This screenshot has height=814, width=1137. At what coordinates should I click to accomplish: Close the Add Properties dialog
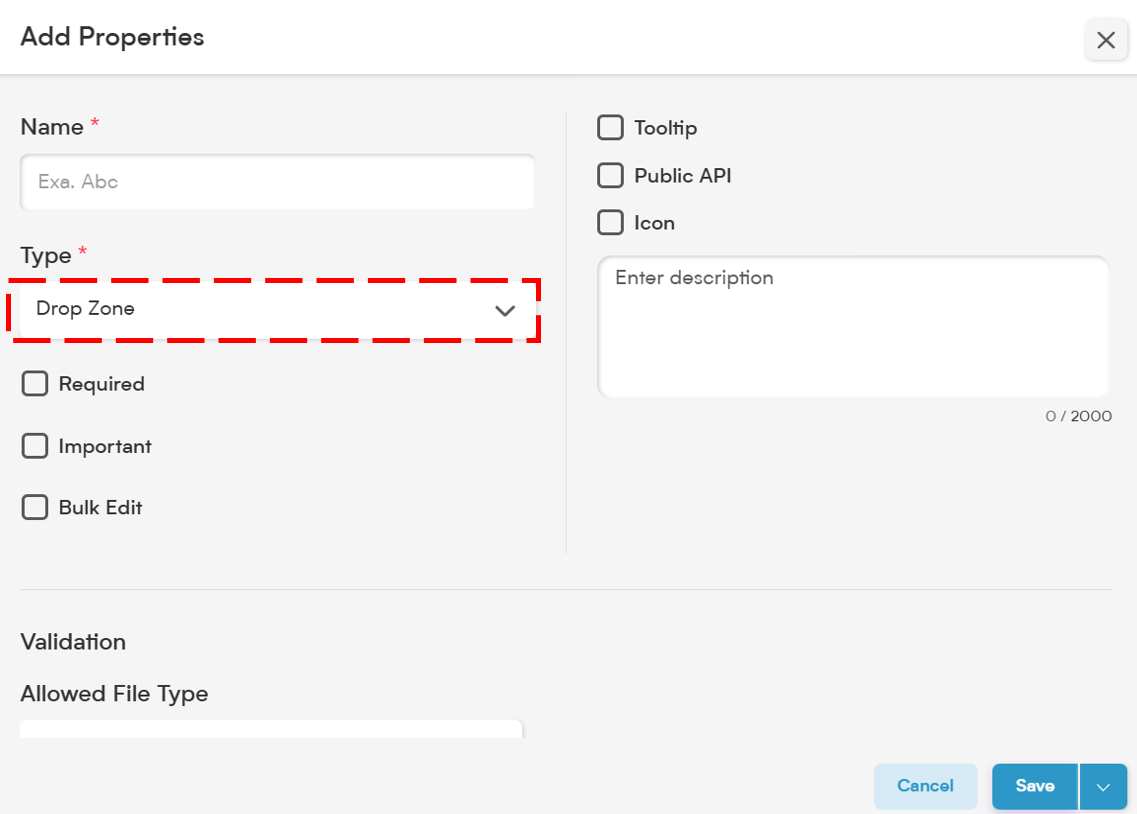(x=1106, y=40)
